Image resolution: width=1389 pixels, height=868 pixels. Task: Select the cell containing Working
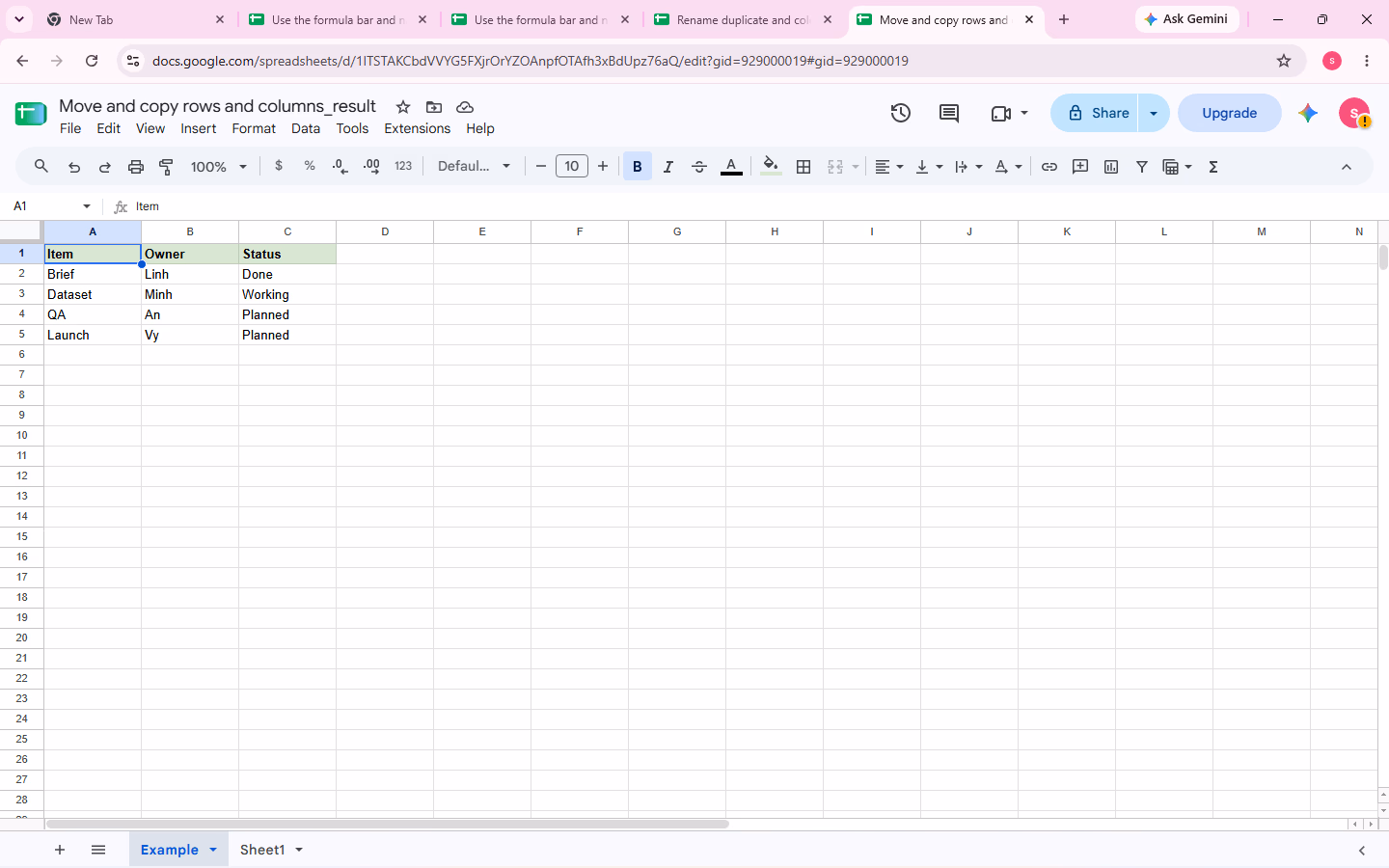287,294
